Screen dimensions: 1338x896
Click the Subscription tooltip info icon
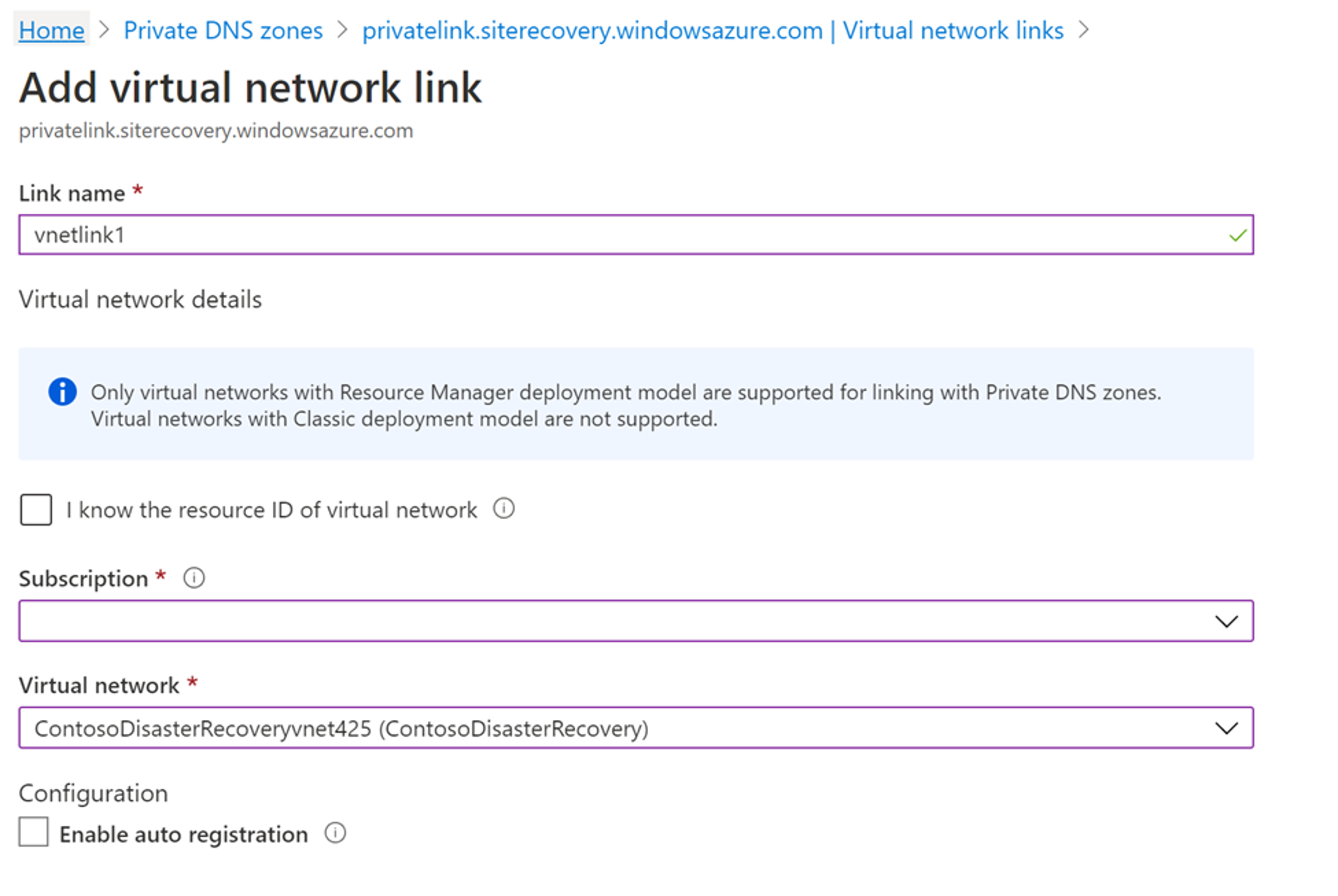point(194,578)
